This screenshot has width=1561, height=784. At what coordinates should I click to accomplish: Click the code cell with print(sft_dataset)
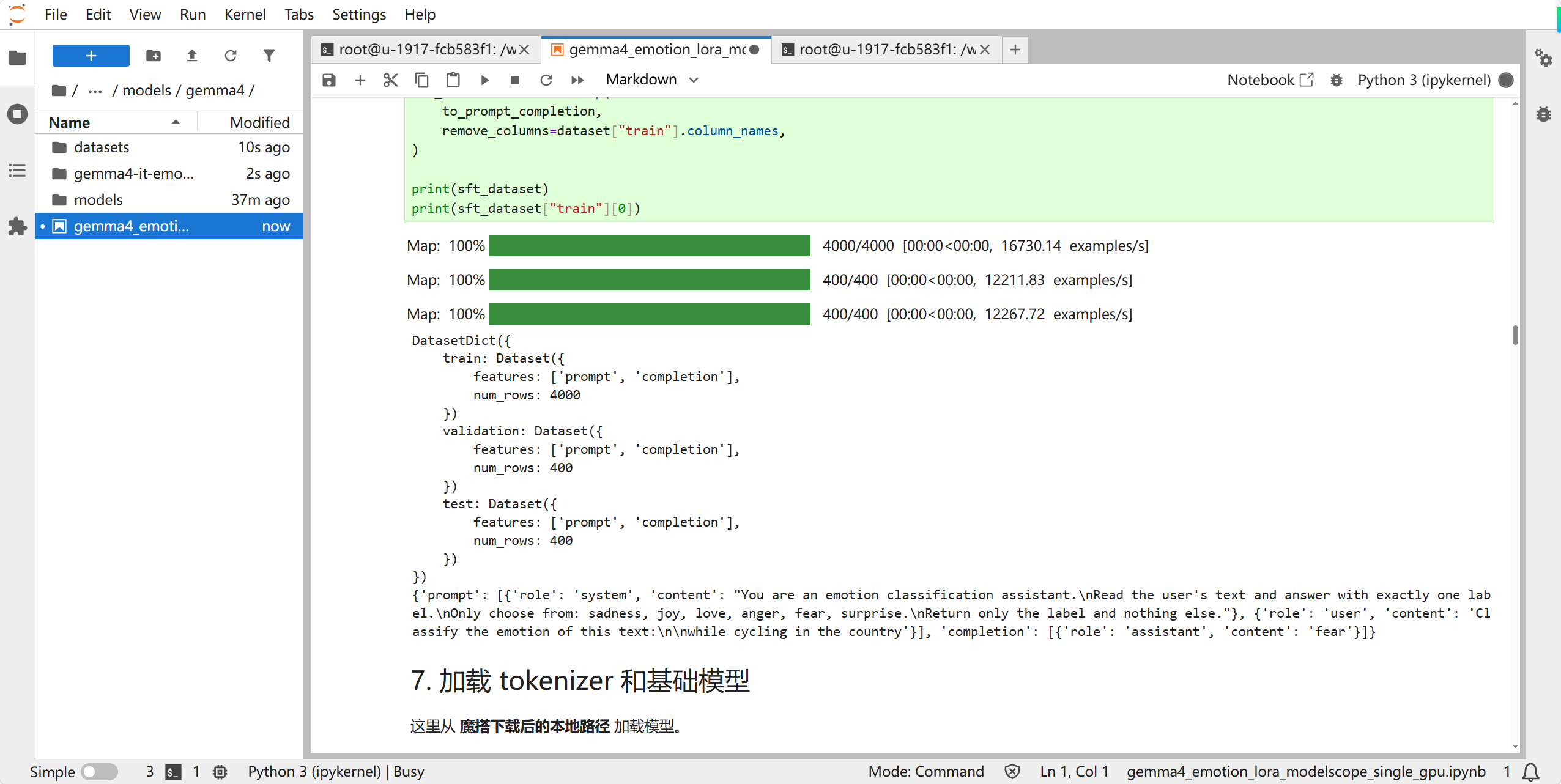(949, 159)
